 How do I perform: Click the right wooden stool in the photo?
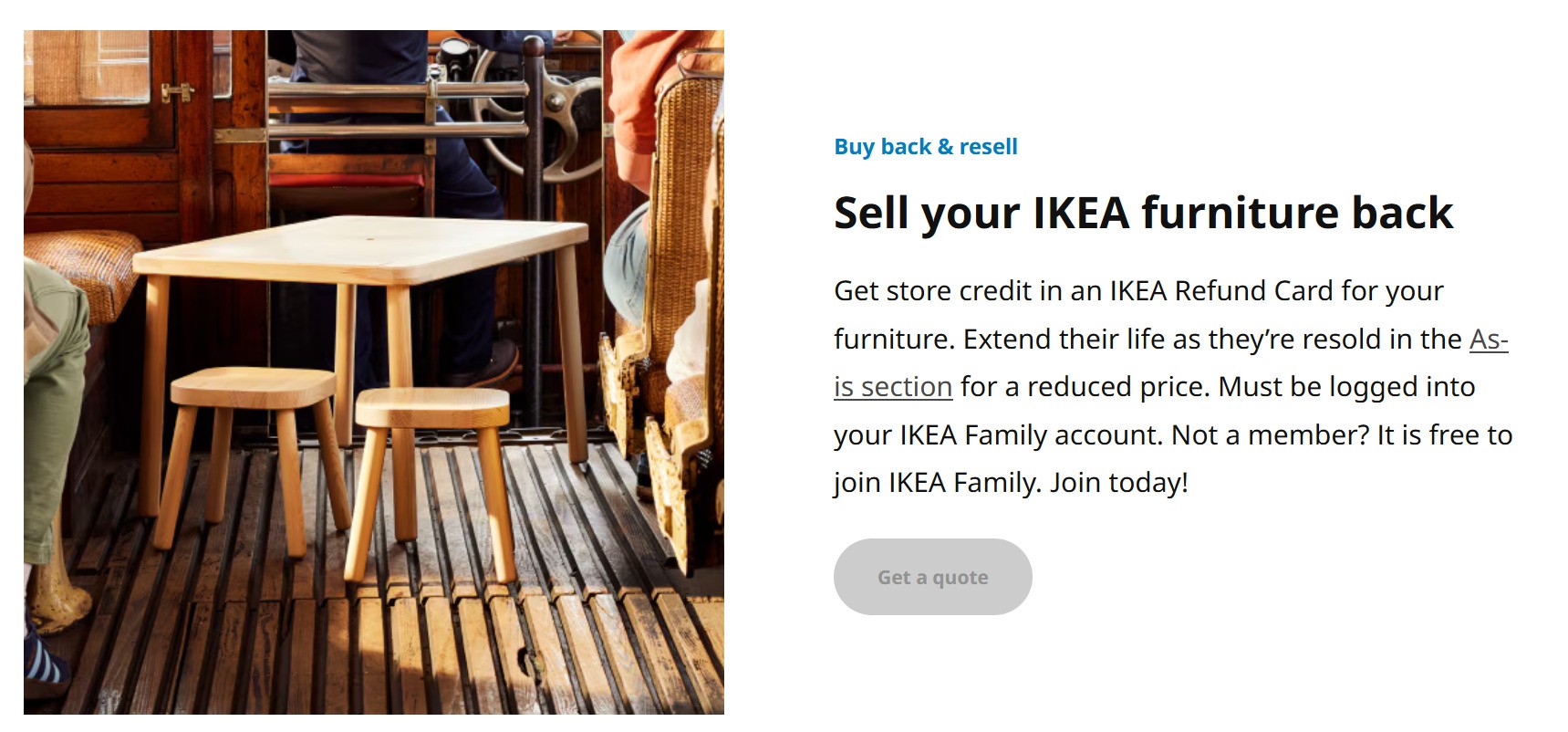(x=431, y=409)
